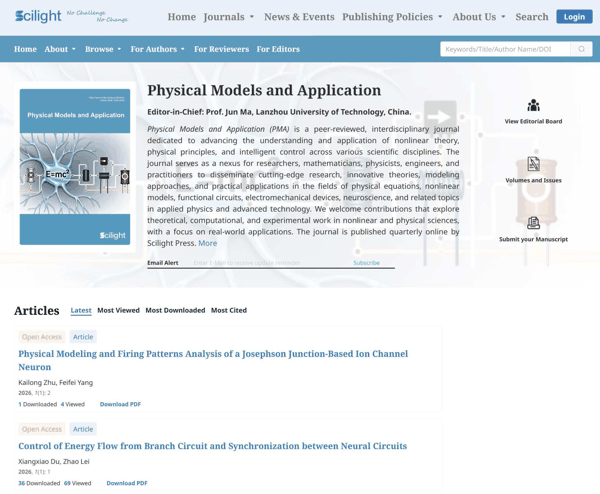
Task: Switch to the Most Cited tab
Action: coord(229,310)
